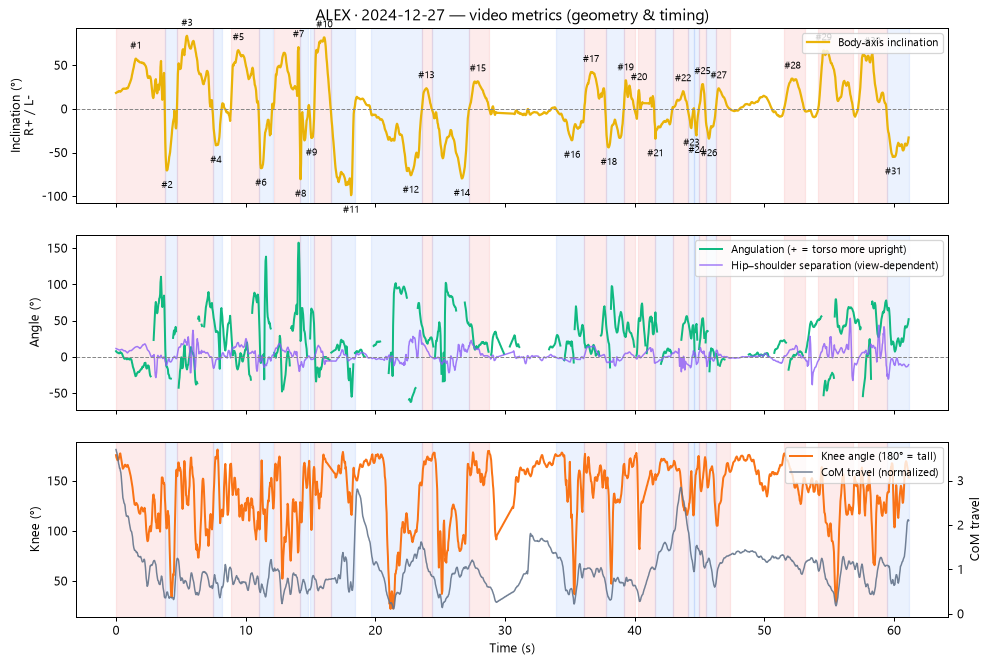Select peak annotation #1

click(x=136, y=45)
